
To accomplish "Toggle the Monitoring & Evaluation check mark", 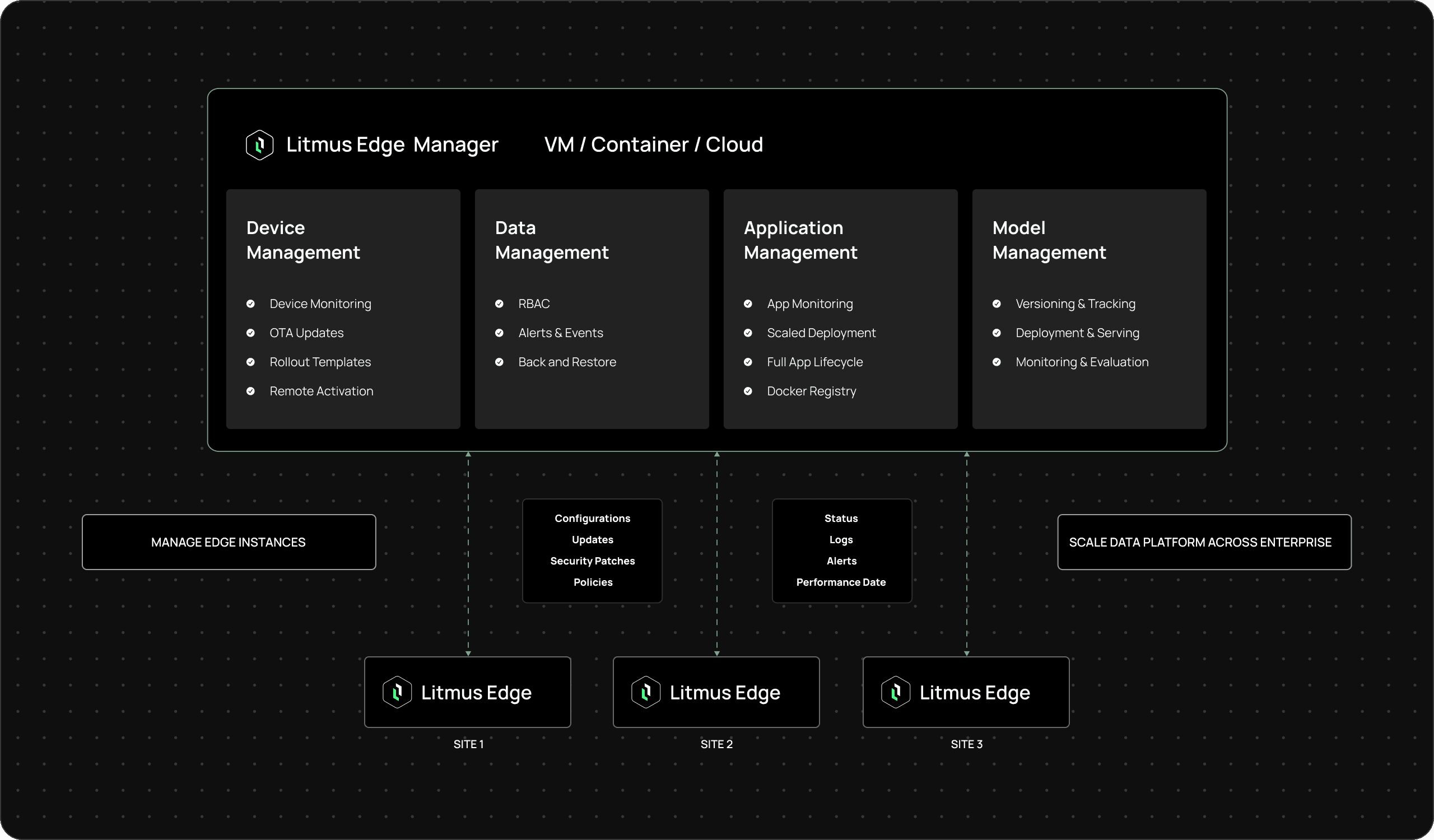I will click(x=997, y=362).
